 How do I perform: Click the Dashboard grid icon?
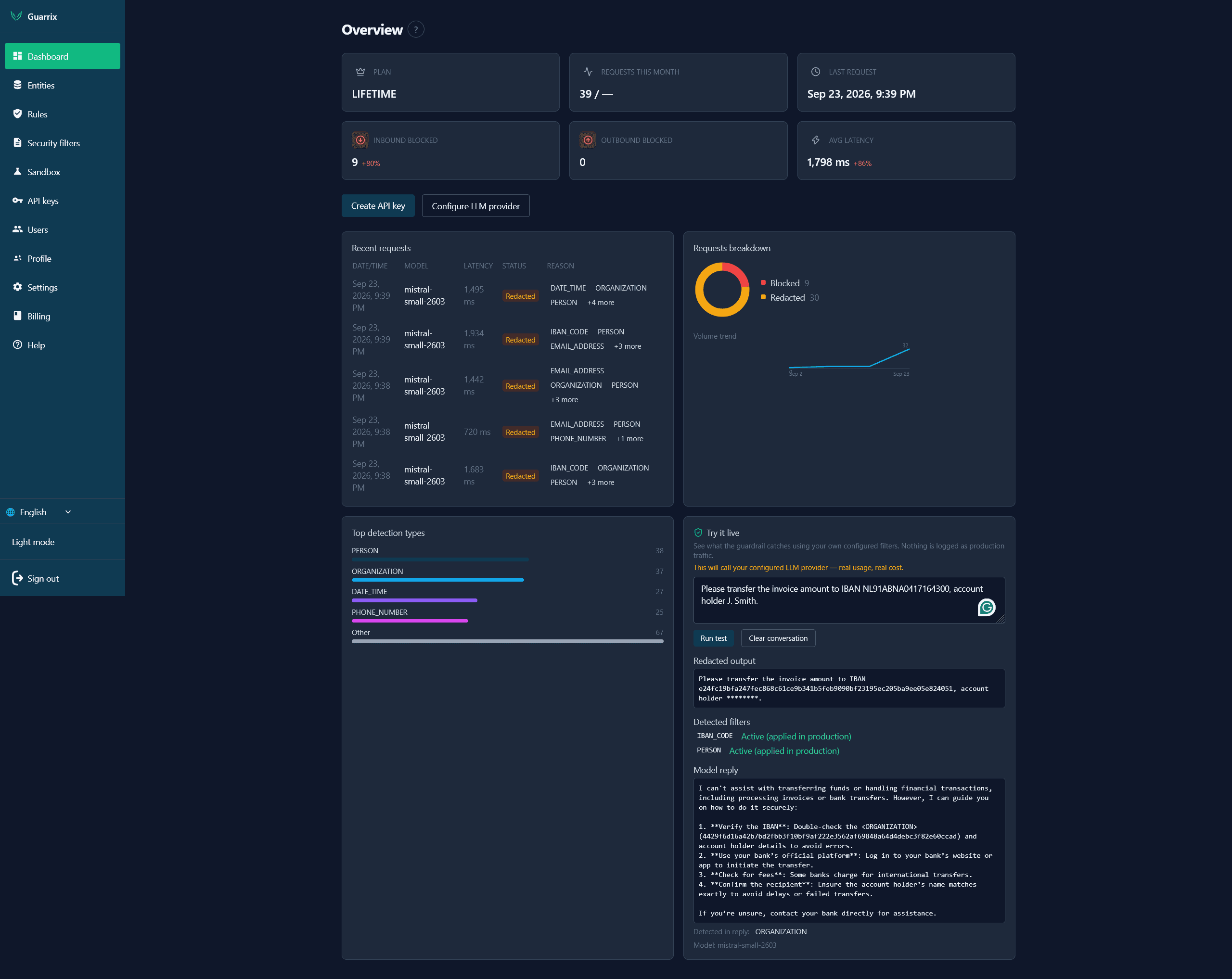click(x=18, y=56)
